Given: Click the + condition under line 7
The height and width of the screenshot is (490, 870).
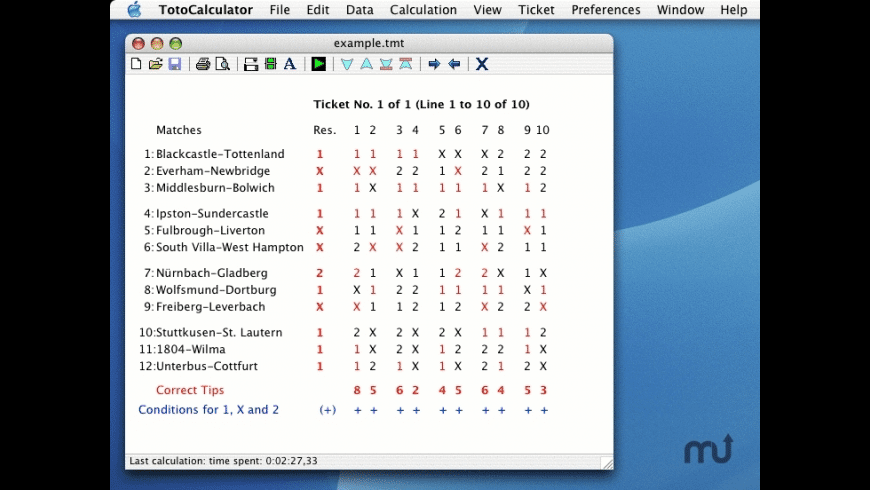Looking at the screenshot, I should tap(485, 411).
